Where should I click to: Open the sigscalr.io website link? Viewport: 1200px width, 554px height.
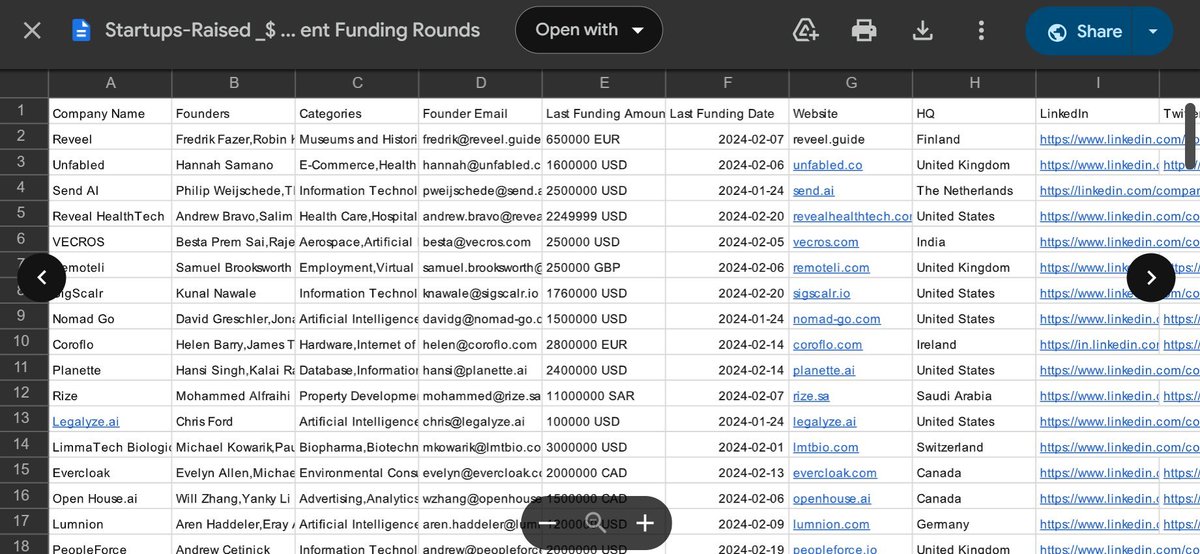[822, 293]
